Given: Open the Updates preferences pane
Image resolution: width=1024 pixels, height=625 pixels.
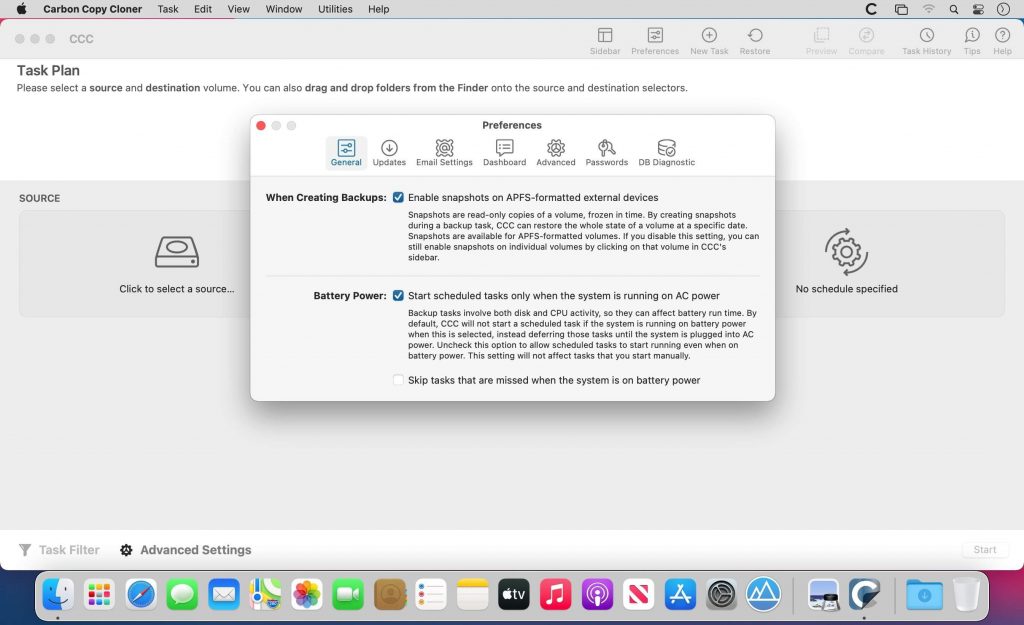Looking at the screenshot, I should (389, 150).
